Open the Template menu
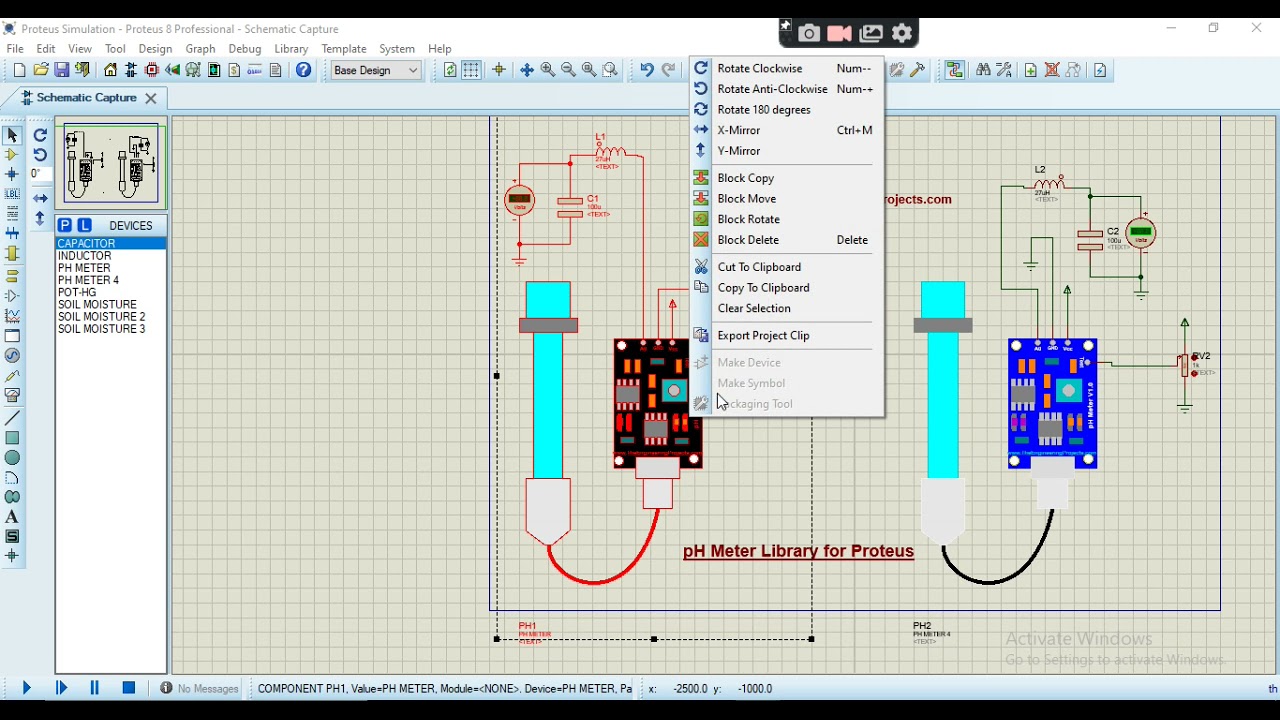 click(x=344, y=49)
